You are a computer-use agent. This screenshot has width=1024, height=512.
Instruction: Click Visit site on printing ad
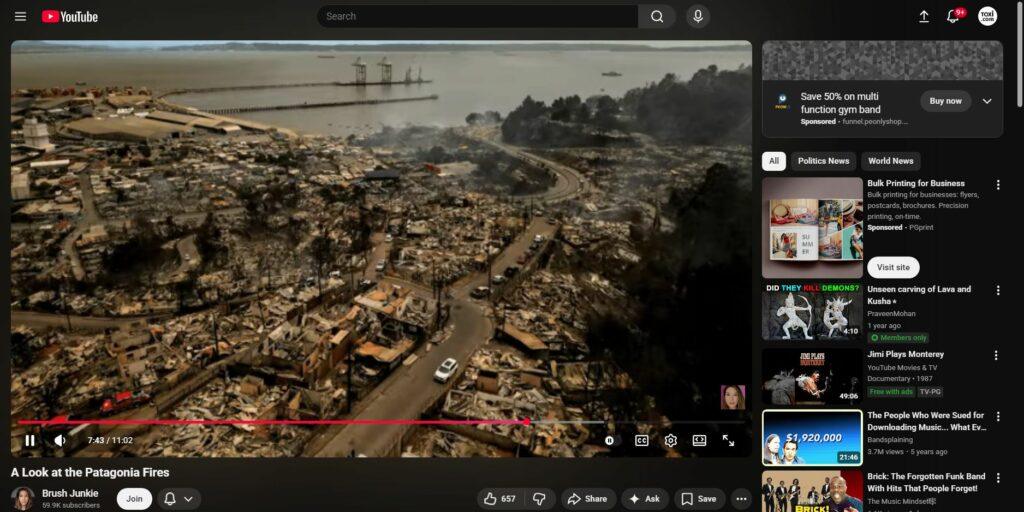pyautogui.click(x=893, y=268)
